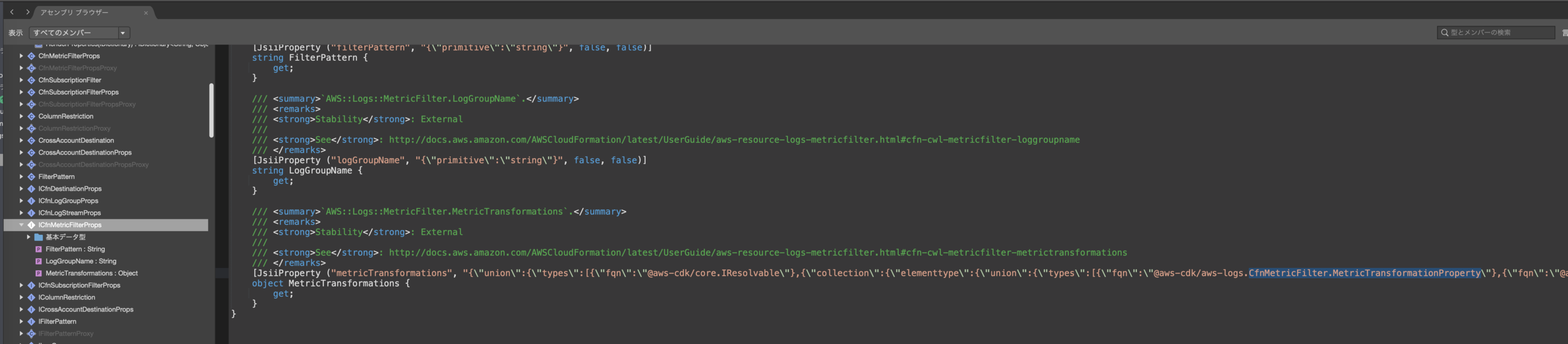Click the CfnSubscriptionFilter class icon
Viewport: 1568px width, 344px height.
(31, 80)
